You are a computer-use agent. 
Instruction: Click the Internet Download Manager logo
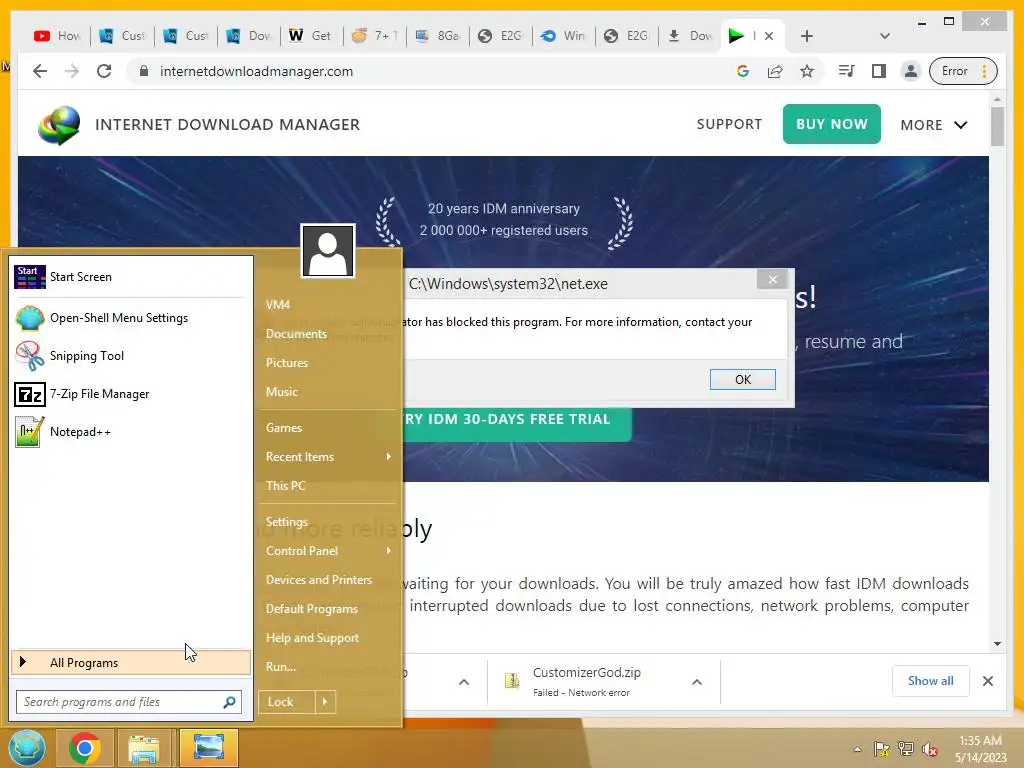tap(59, 125)
